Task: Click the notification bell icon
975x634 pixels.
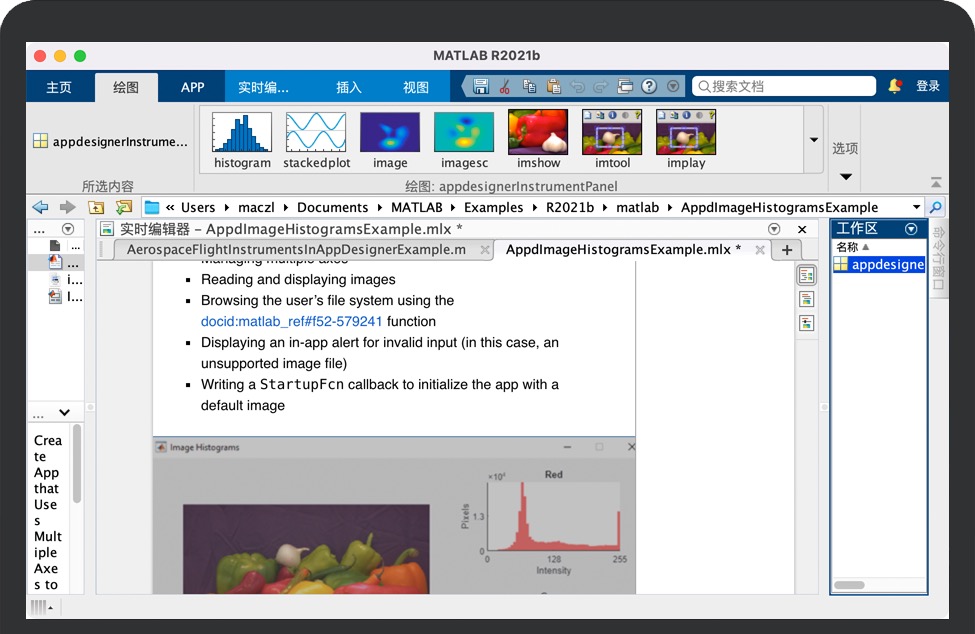Action: pyautogui.click(x=894, y=87)
